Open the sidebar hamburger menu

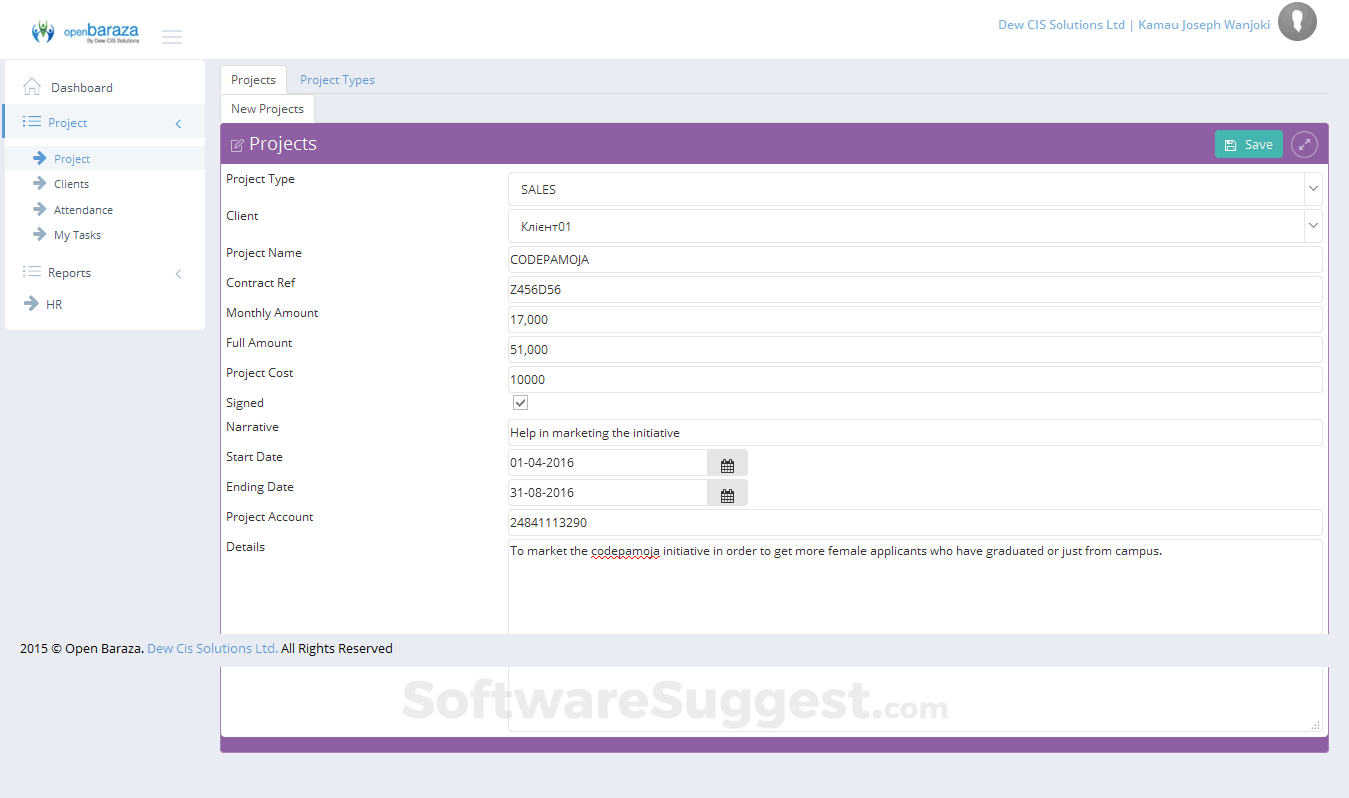(x=171, y=36)
